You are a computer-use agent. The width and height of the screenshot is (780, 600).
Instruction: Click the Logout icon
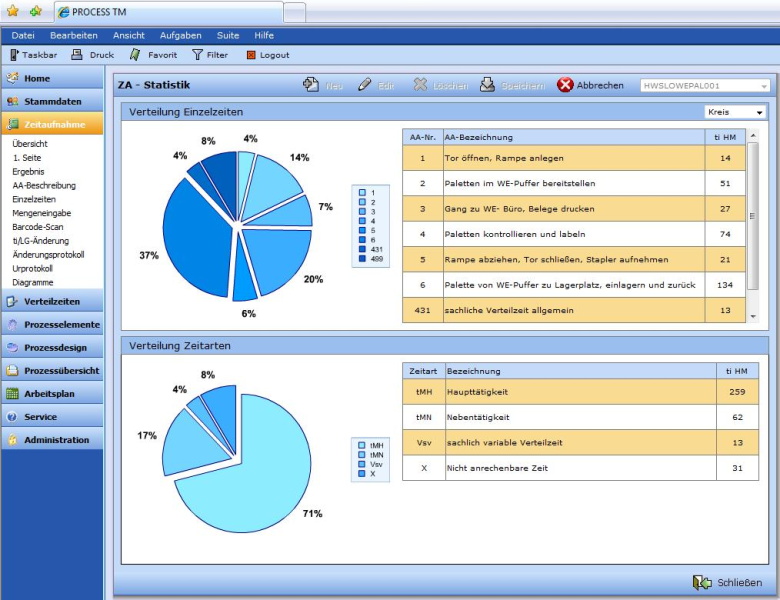pyautogui.click(x=251, y=55)
